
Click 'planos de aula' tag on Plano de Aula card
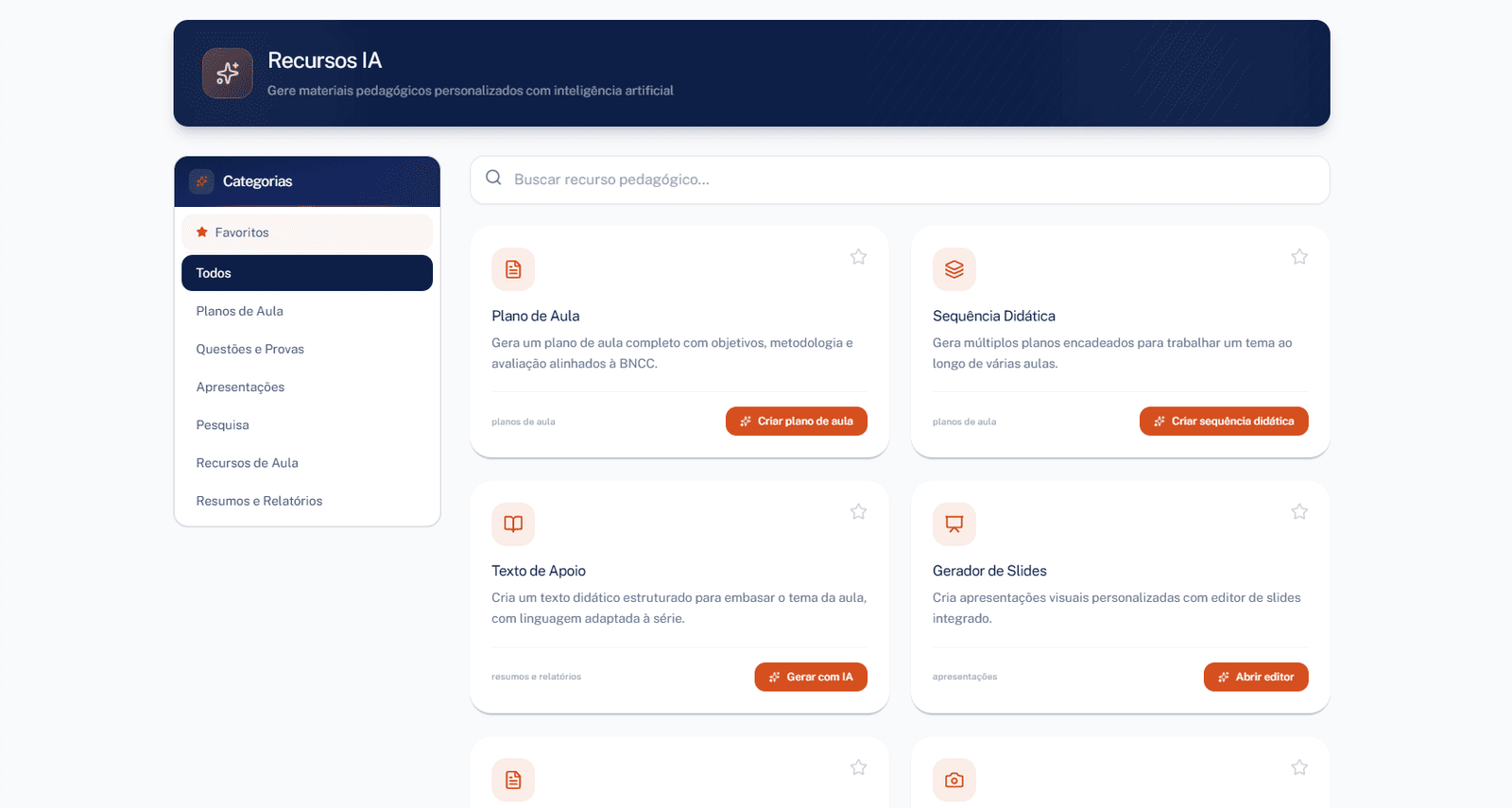(524, 421)
